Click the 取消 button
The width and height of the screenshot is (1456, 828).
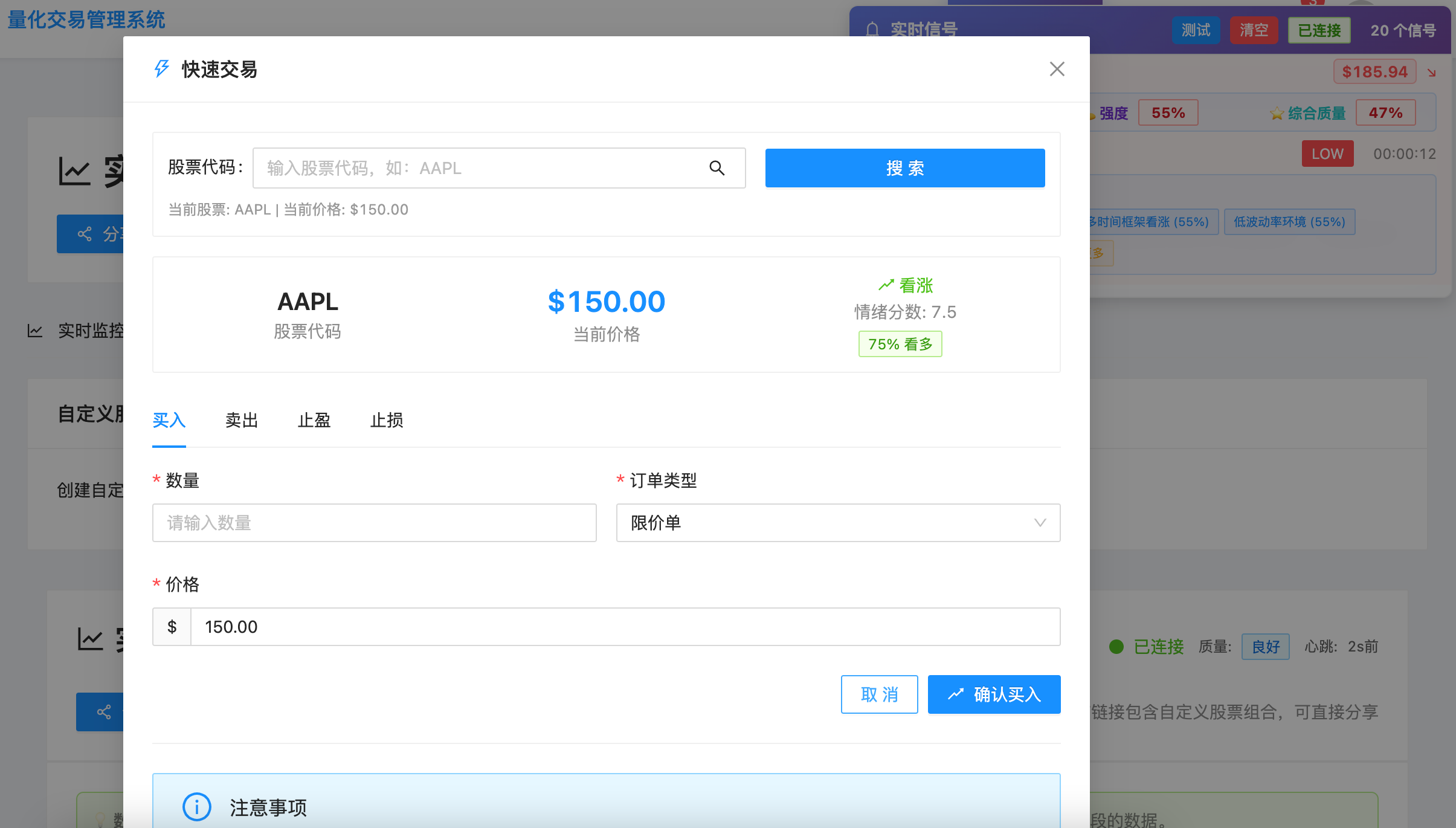tap(879, 694)
